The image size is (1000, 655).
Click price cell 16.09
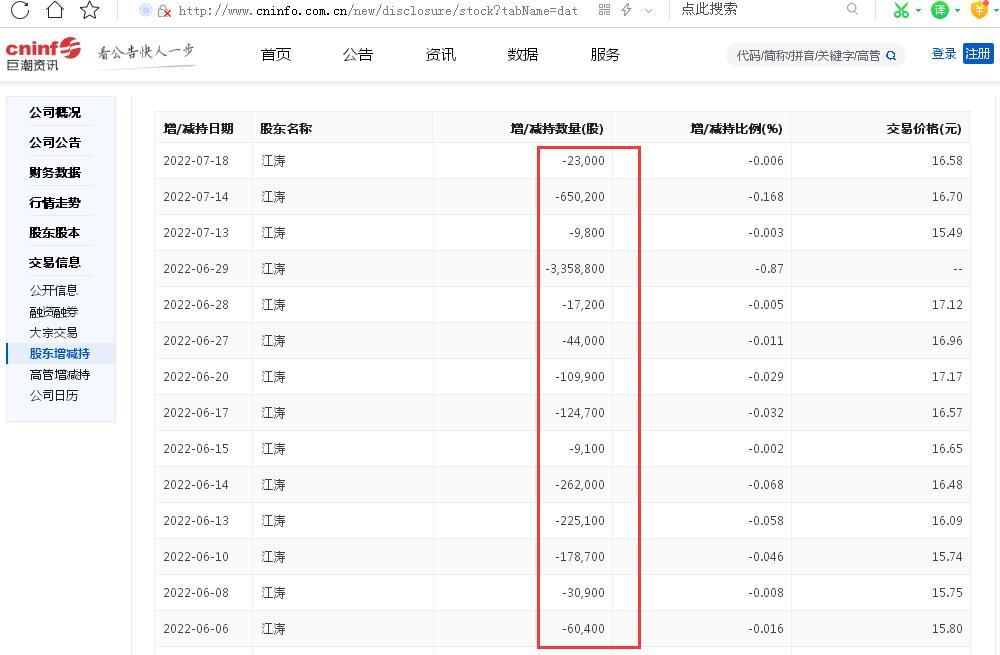pos(947,520)
